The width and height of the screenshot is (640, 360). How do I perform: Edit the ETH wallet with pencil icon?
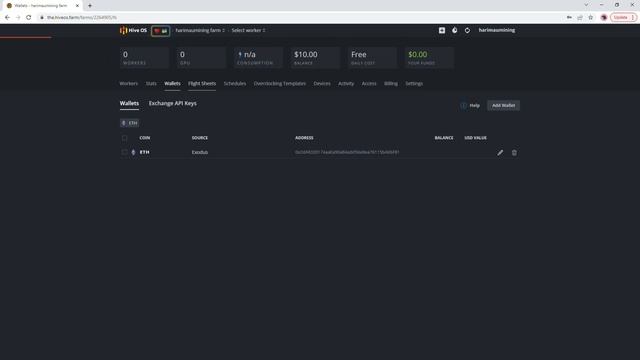(x=500, y=153)
